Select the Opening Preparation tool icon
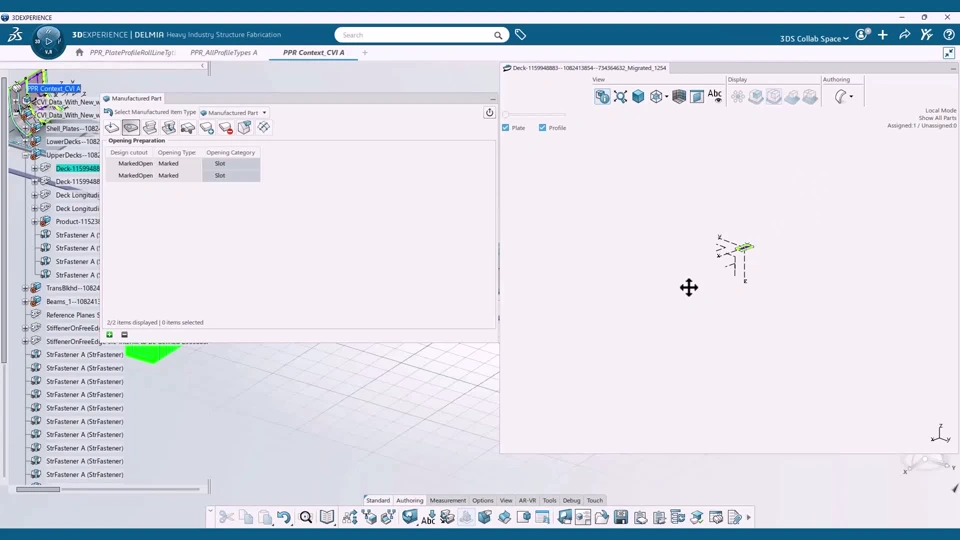This screenshot has height=540, width=960. [x=130, y=127]
